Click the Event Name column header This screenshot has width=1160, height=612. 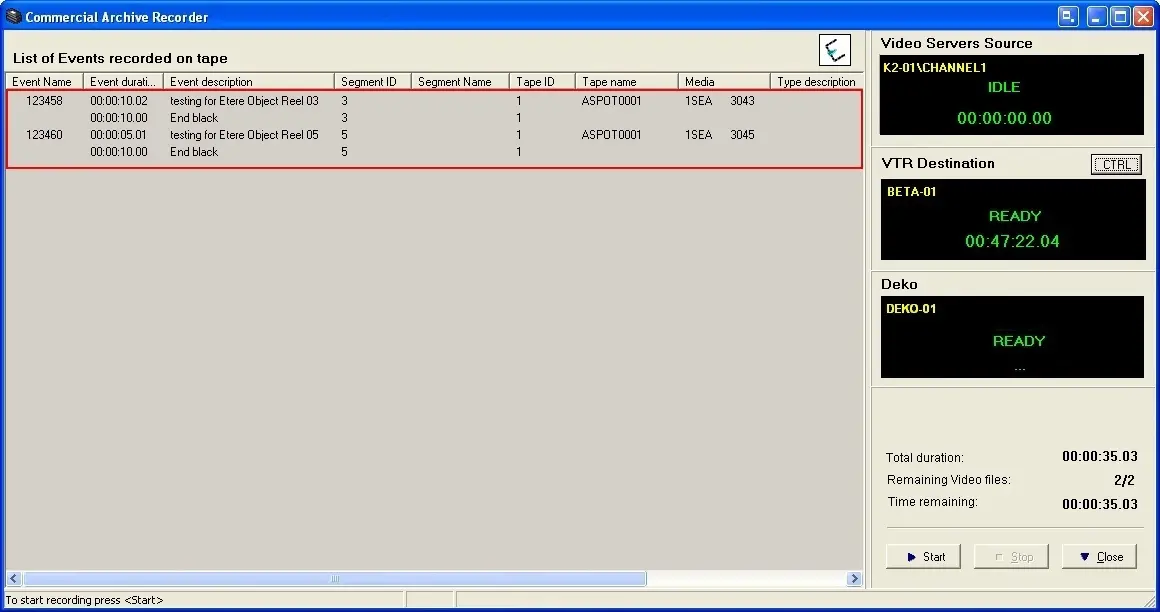43,82
